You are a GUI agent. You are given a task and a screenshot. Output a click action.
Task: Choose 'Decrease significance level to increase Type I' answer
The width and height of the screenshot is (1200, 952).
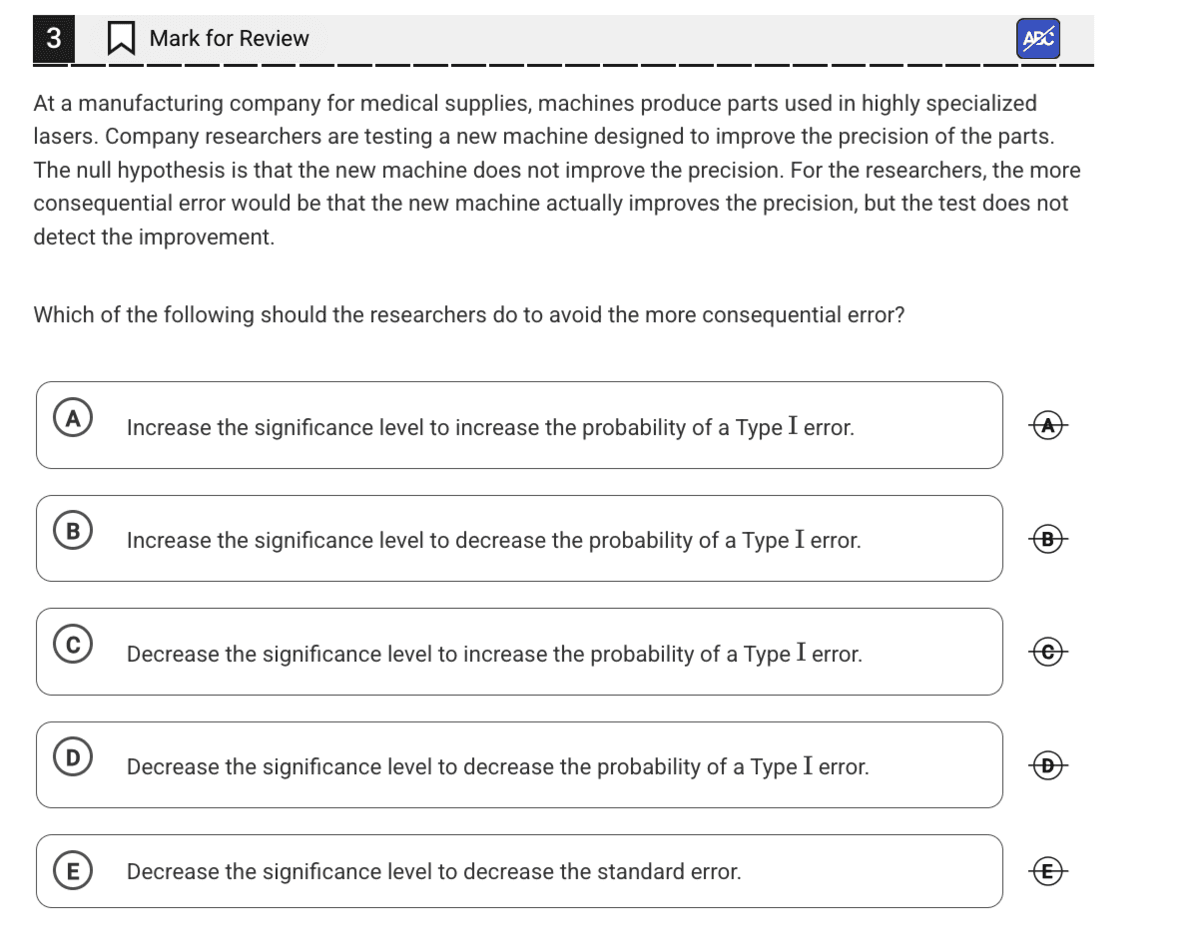click(519, 652)
